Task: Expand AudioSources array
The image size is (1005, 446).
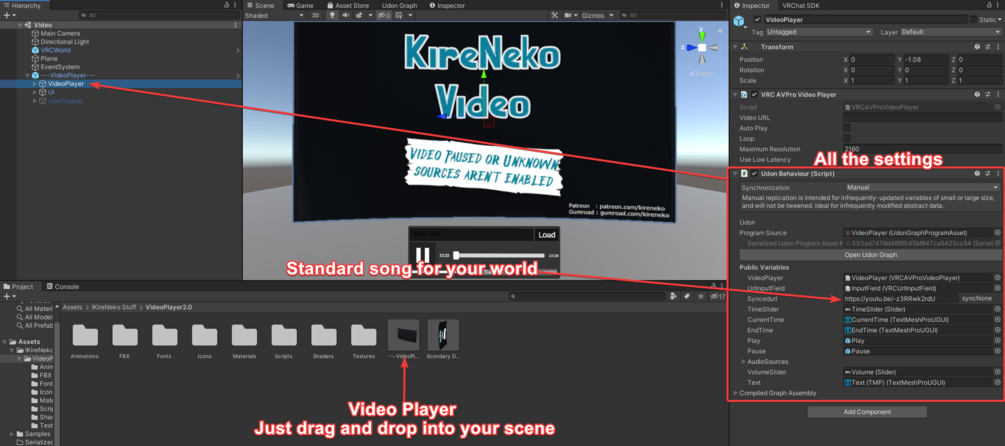Action: coord(743,362)
